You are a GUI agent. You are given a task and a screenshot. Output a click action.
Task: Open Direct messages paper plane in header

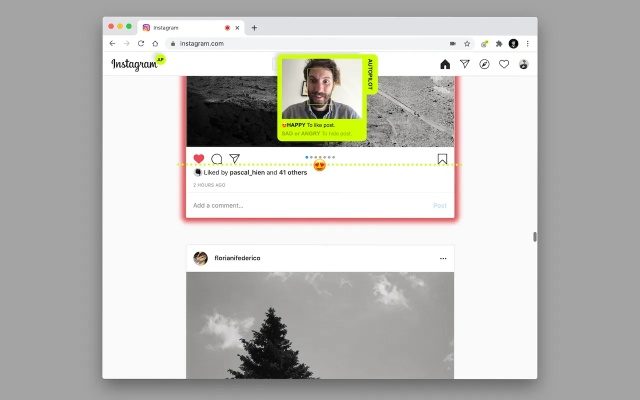pyautogui.click(x=465, y=64)
